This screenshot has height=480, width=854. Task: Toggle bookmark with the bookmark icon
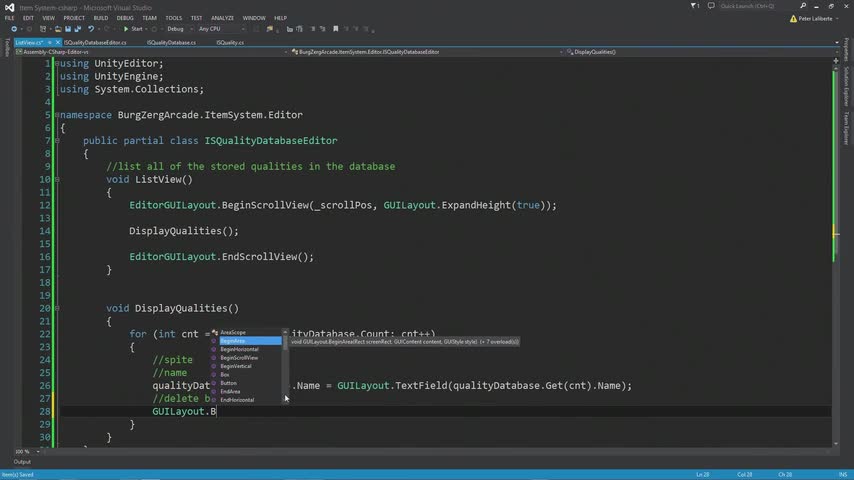(x=336, y=29)
